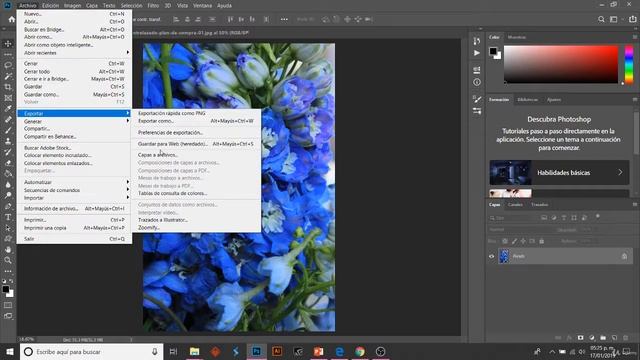
Task: Click the Windows taskbar search box
Action: (91, 352)
